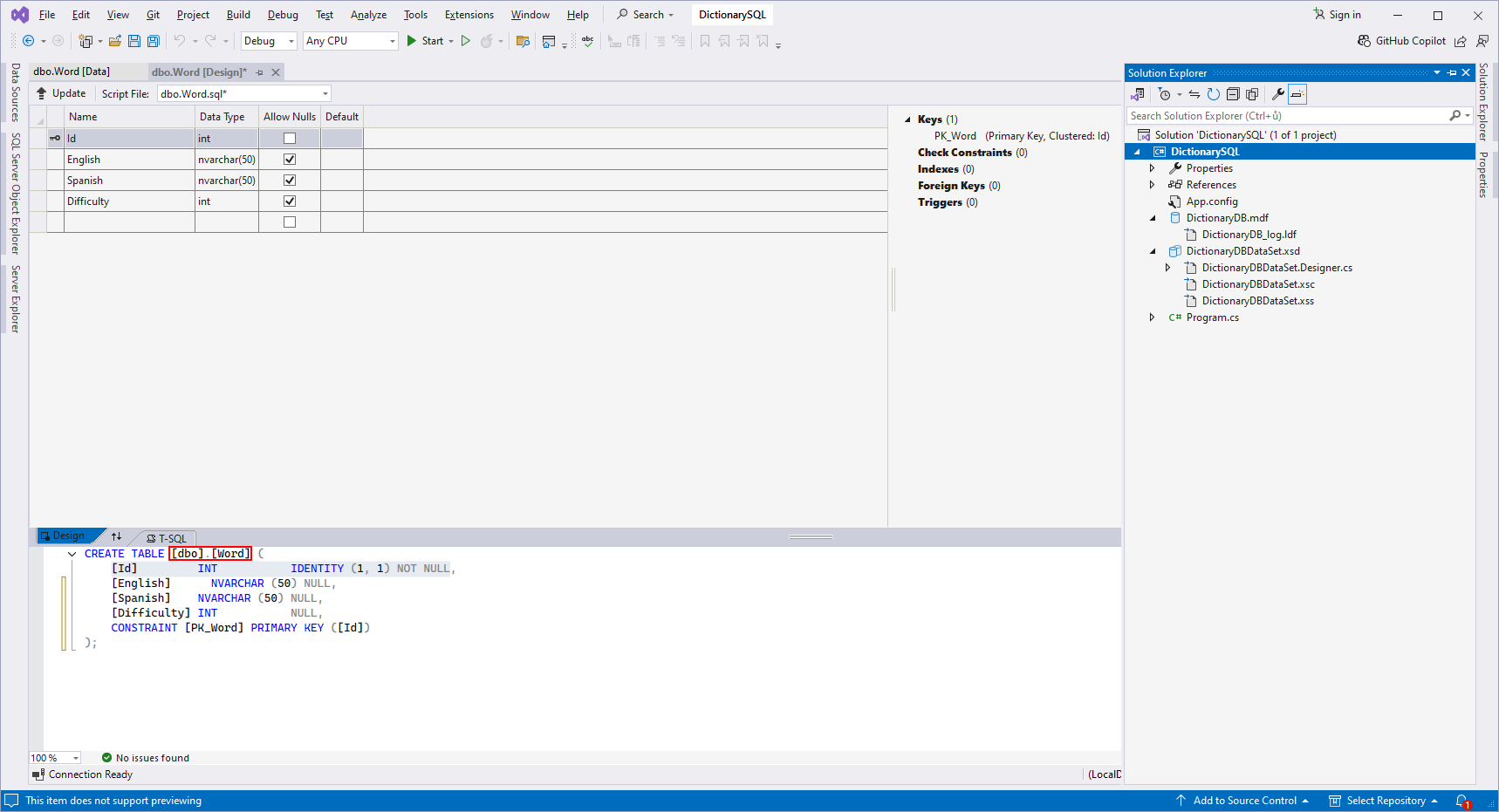Toggle Allow Nulls for the Id column

pos(290,139)
